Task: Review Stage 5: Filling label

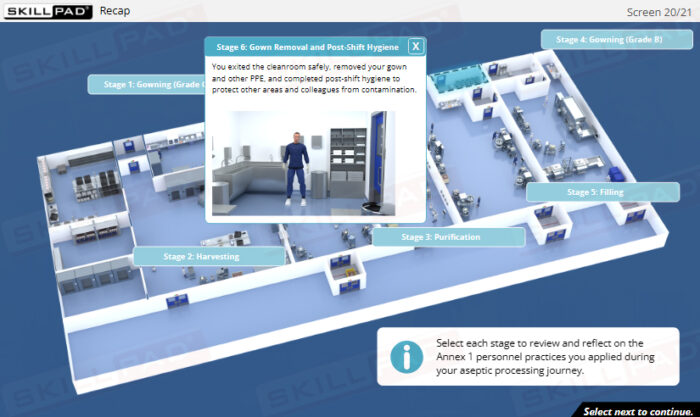Action: coord(595,192)
